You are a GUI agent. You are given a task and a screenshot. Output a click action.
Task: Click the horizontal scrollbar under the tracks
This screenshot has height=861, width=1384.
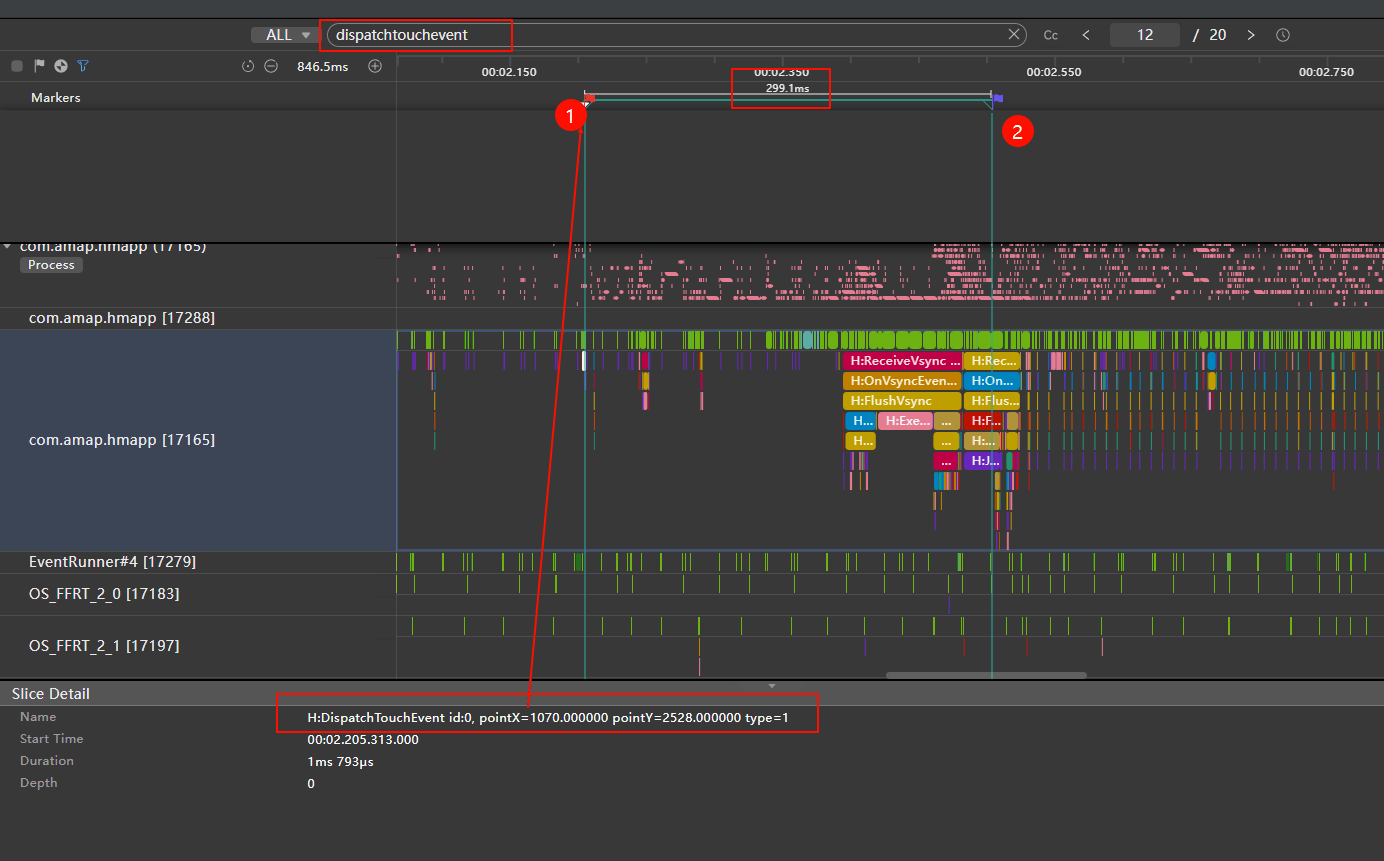pos(985,675)
